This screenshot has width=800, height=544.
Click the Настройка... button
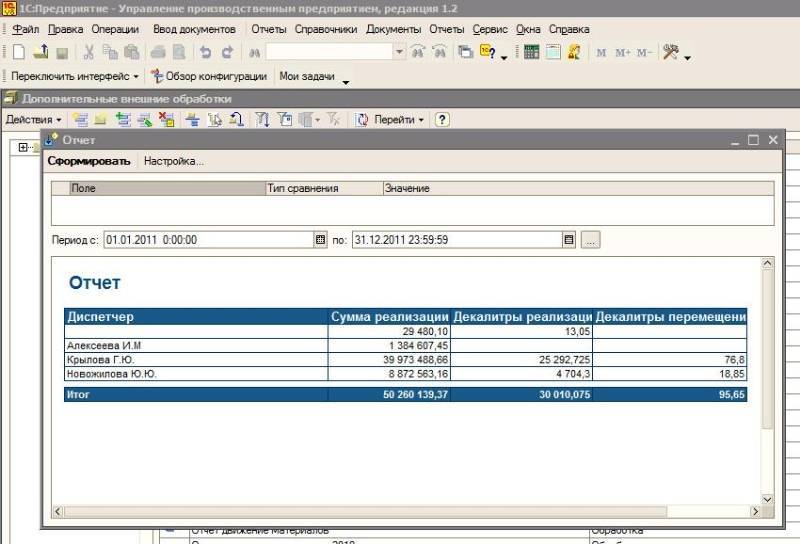click(174, 161)
